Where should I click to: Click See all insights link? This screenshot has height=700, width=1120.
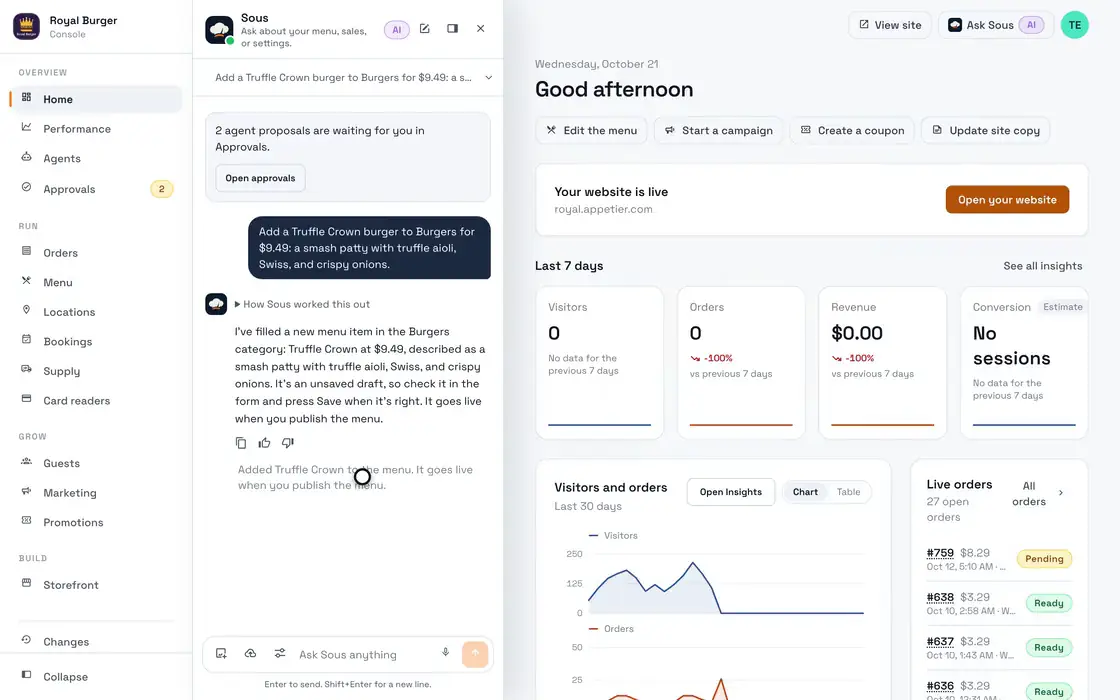[1043, 266]
